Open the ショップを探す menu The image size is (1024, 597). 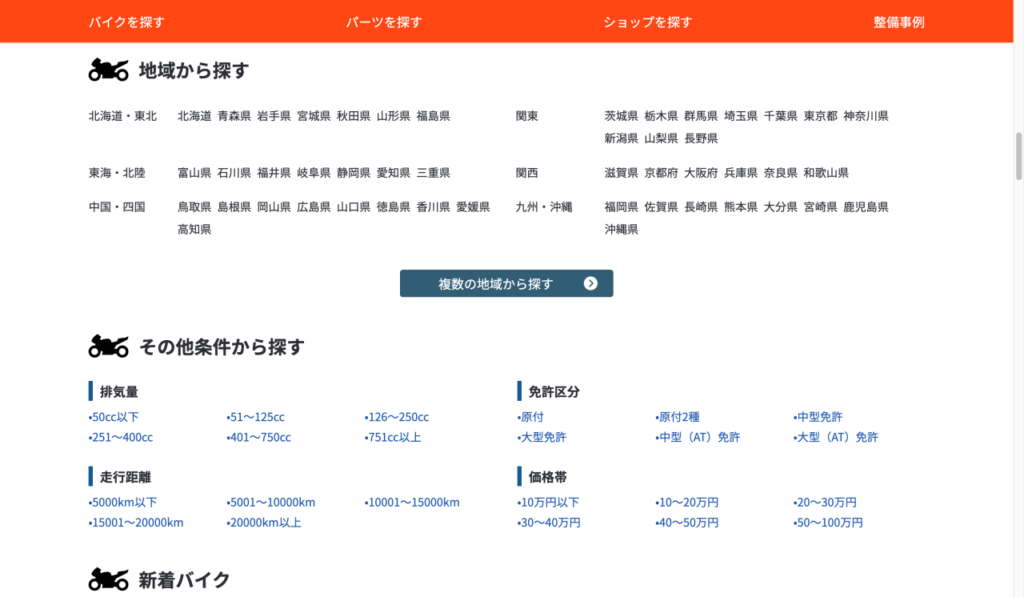click(647, 22)
